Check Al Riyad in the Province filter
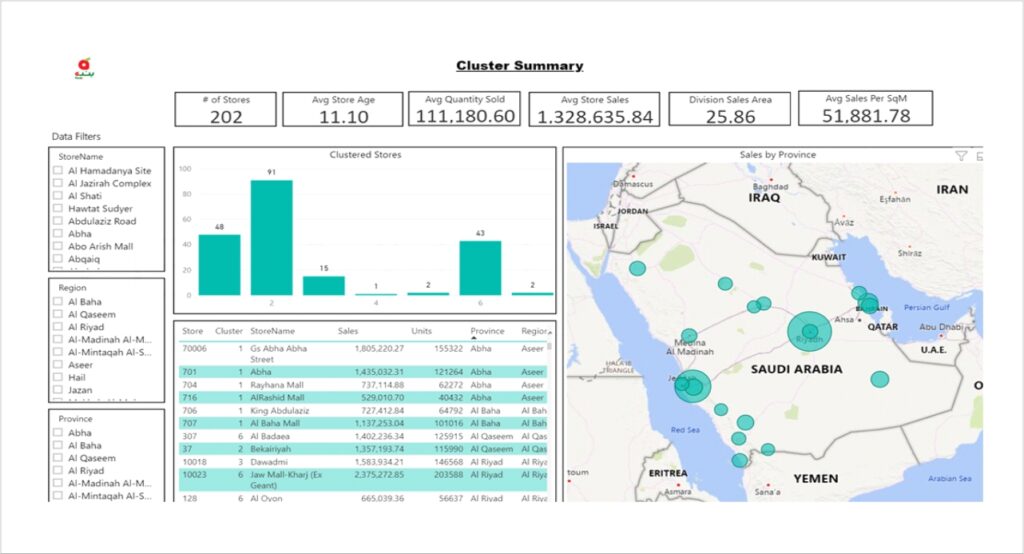The height and width of the screenshot is (554, 1024). pyautogui.click(x=58, y=470)
